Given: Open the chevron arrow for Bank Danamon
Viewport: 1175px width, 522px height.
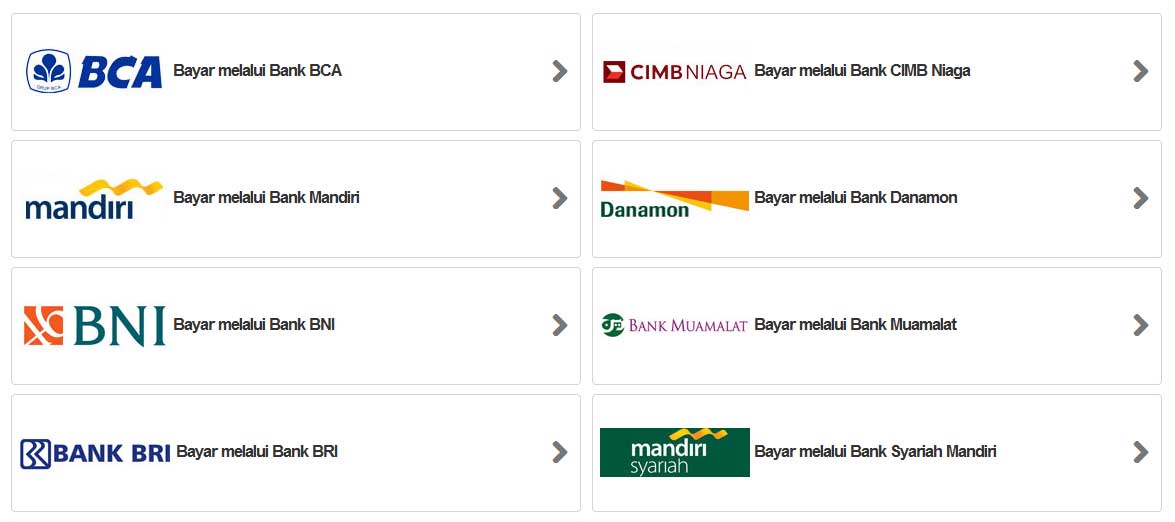Looking at the screenshot, I should pos(1140,198).
